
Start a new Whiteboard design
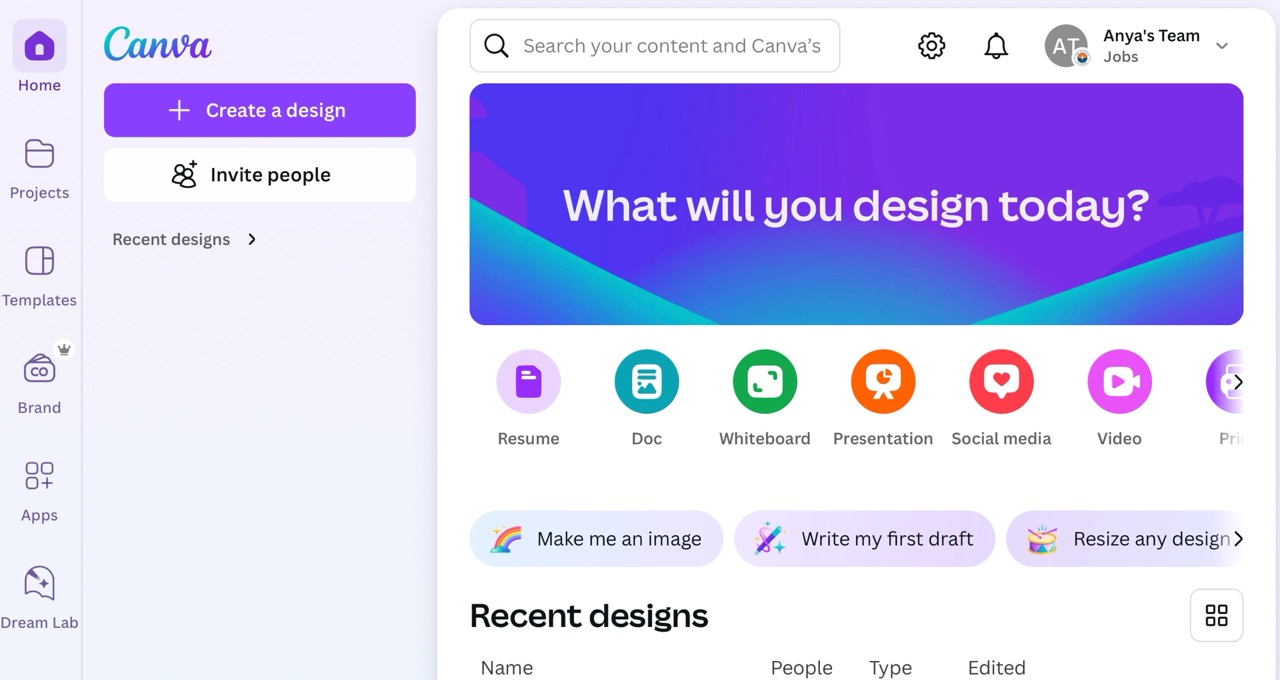(x=764, y=381)
